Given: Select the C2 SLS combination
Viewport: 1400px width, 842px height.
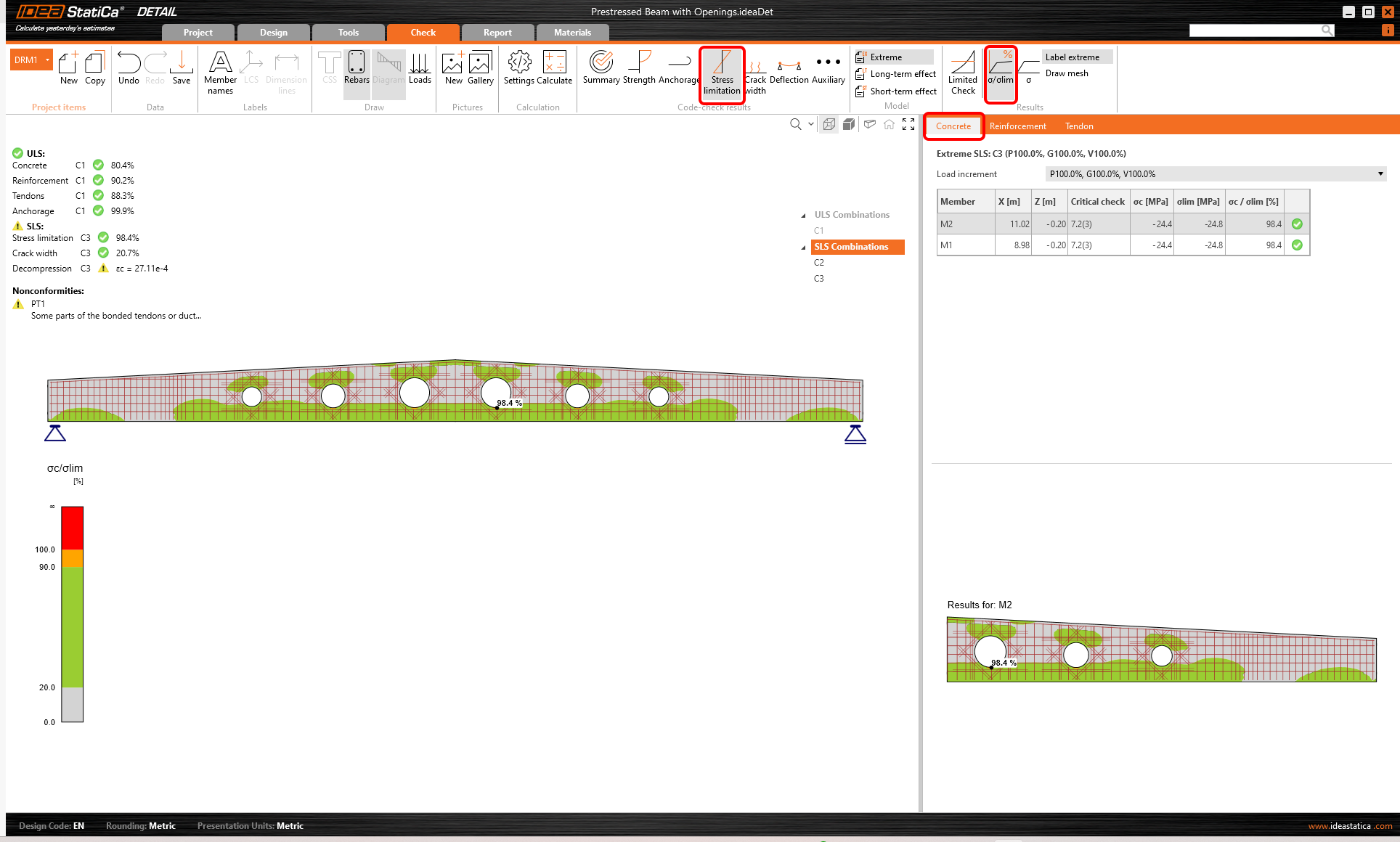Looking at the screenshot, I should (819, 263).
